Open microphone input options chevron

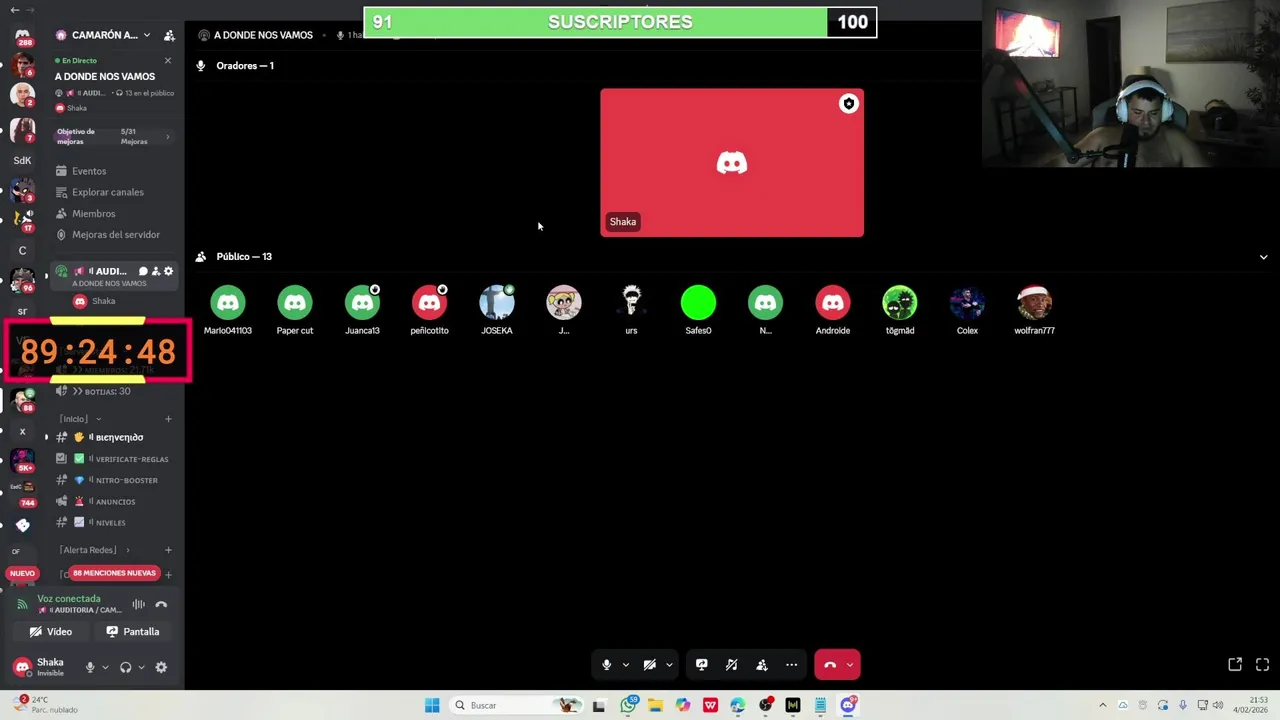click(105, 667)
